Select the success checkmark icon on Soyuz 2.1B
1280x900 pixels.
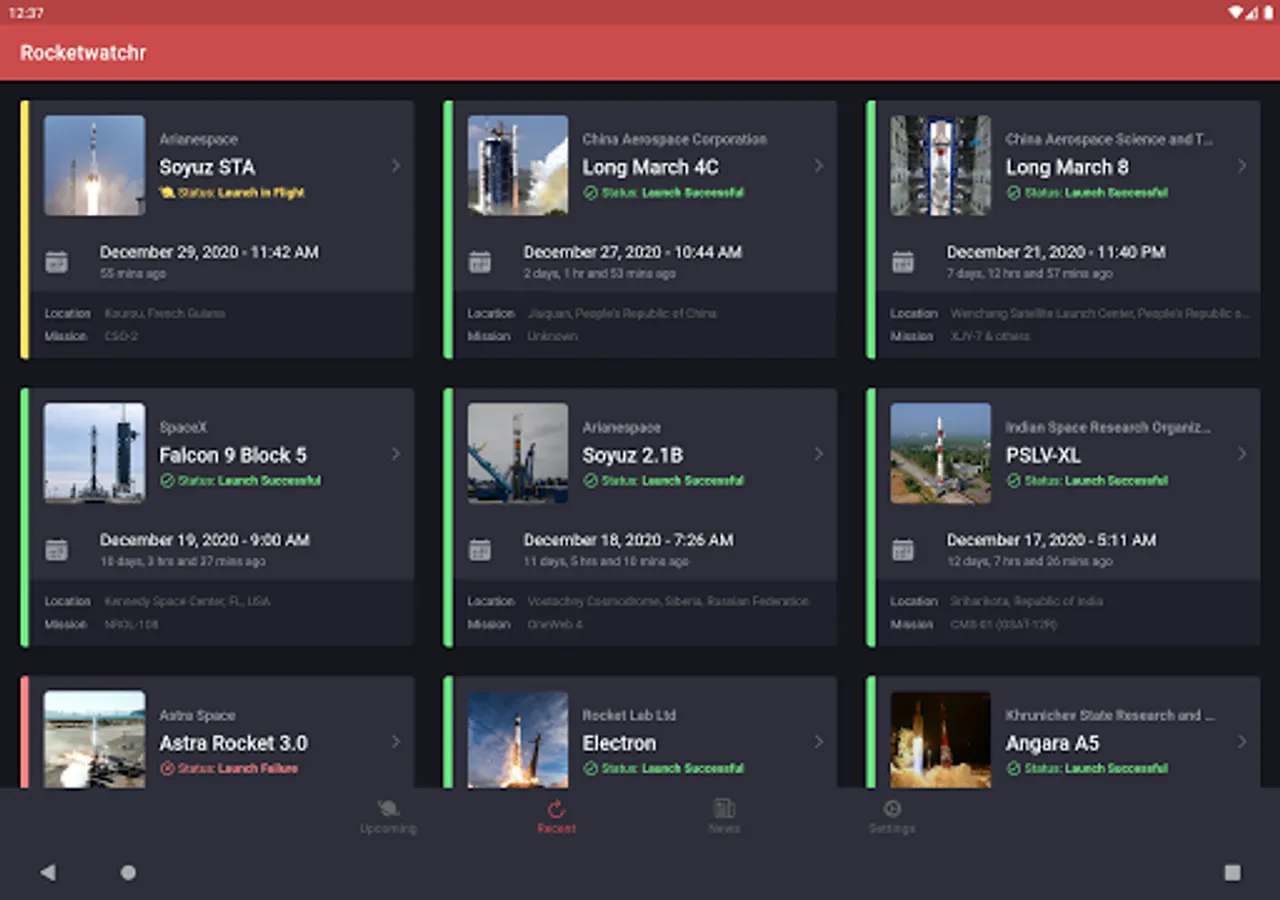click(x=590, y=481)
